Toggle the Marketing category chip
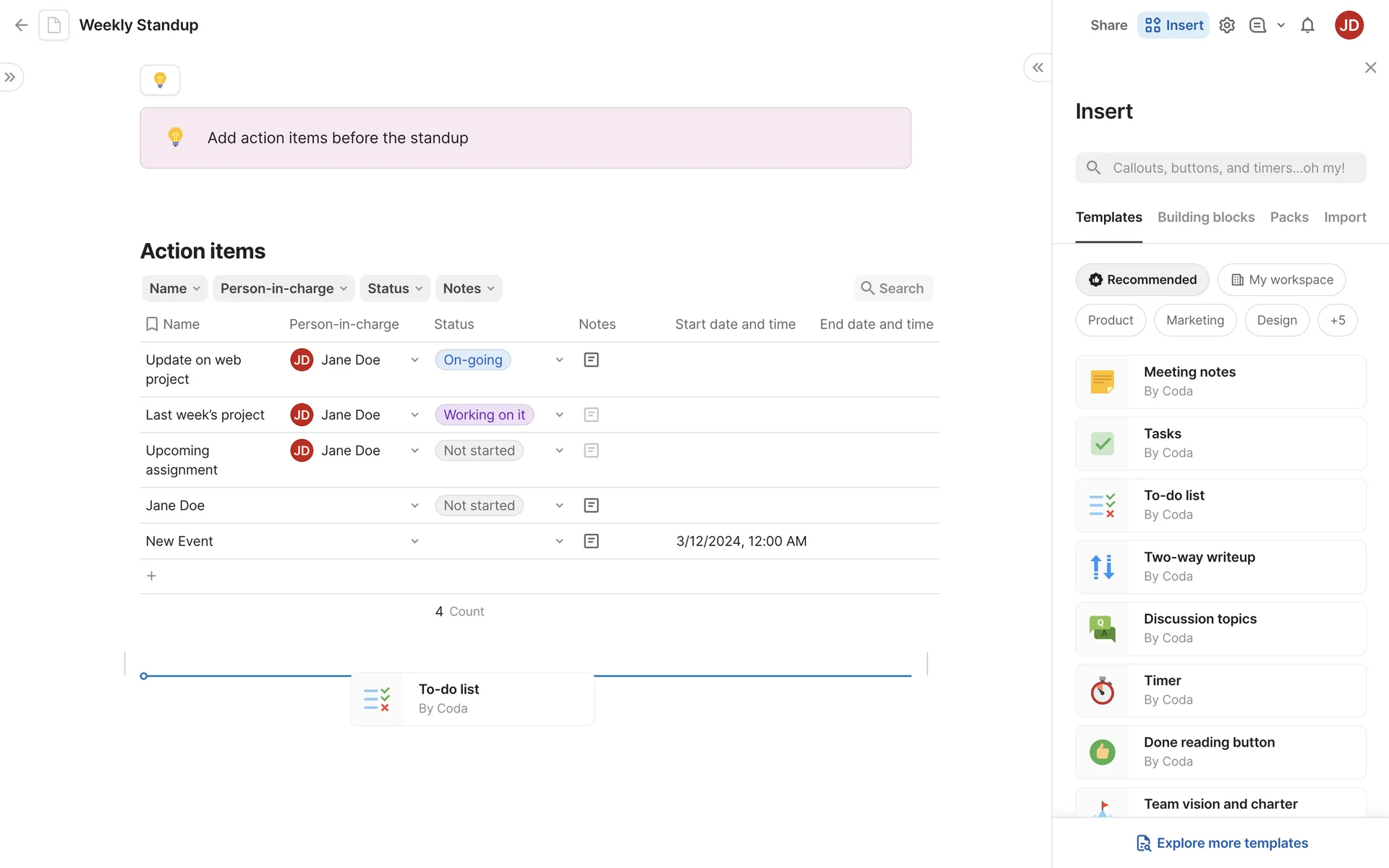This screenshot has width=1389, height=868. [1195, 320]
